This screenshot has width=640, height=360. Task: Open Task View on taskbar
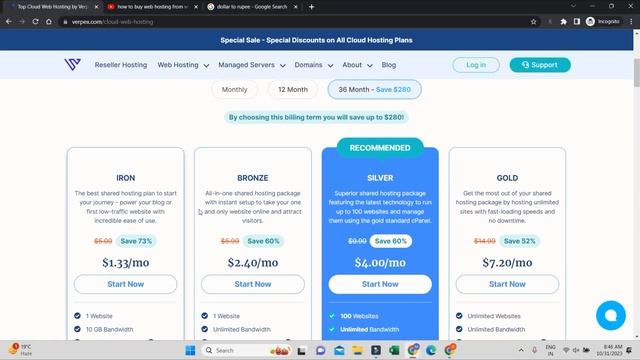[x=302, y=350]
